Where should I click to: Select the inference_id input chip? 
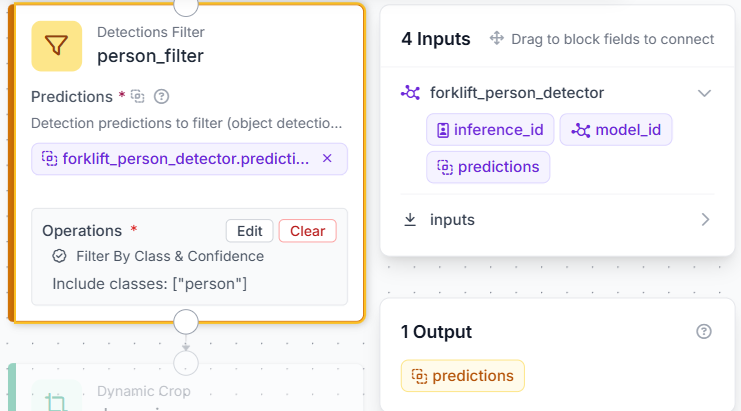(490, 129)
